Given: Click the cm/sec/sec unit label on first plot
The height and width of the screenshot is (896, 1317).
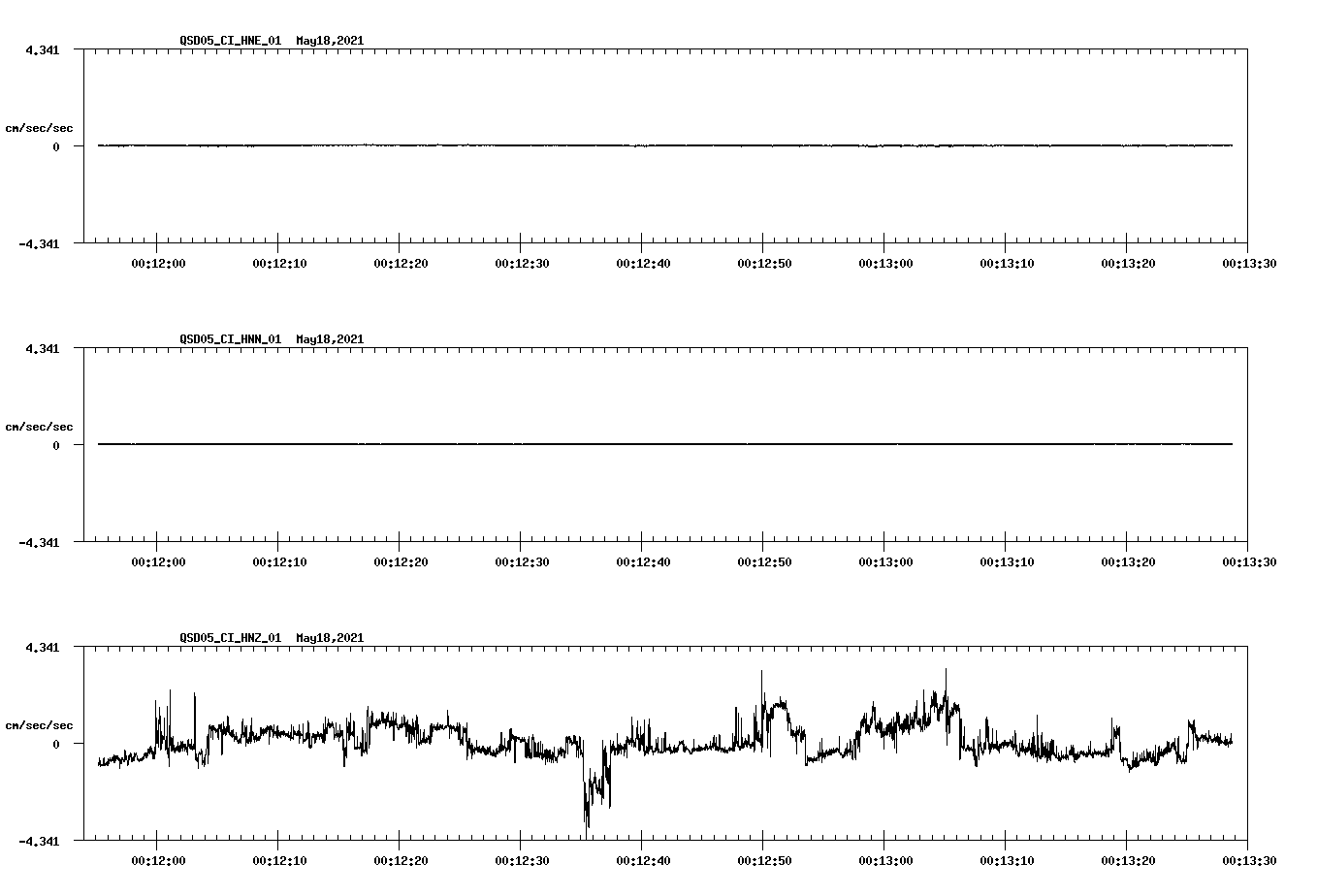Looking at the screenshot, I should click(x=40, y=127).
